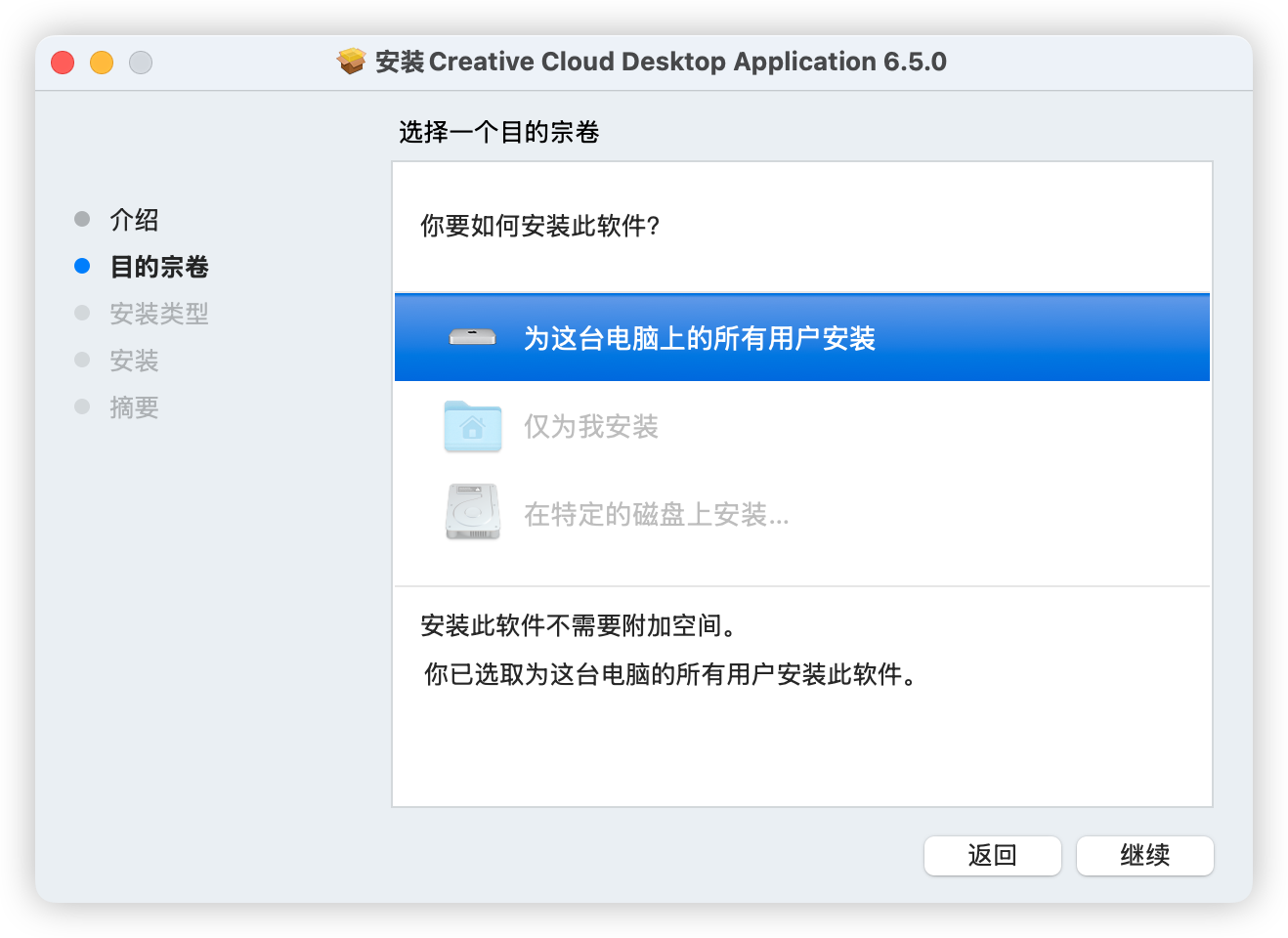The image size is (1288, 938).
Task: Select 仅为我安装 option
Action: click(x=801, y=426)
